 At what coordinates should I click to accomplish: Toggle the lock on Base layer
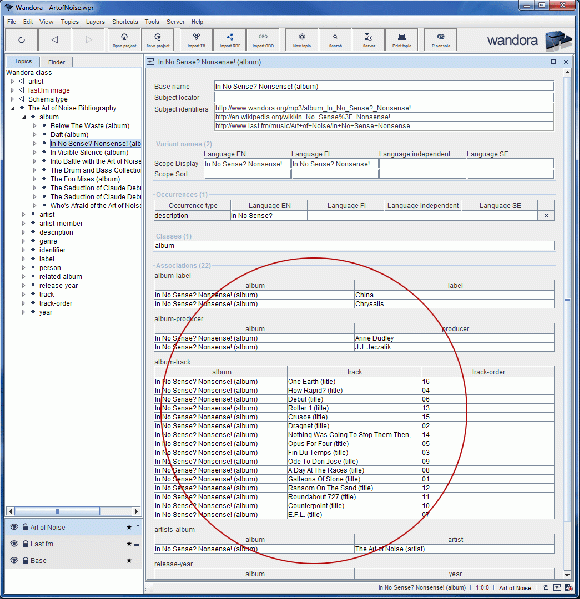click(25, 560)
